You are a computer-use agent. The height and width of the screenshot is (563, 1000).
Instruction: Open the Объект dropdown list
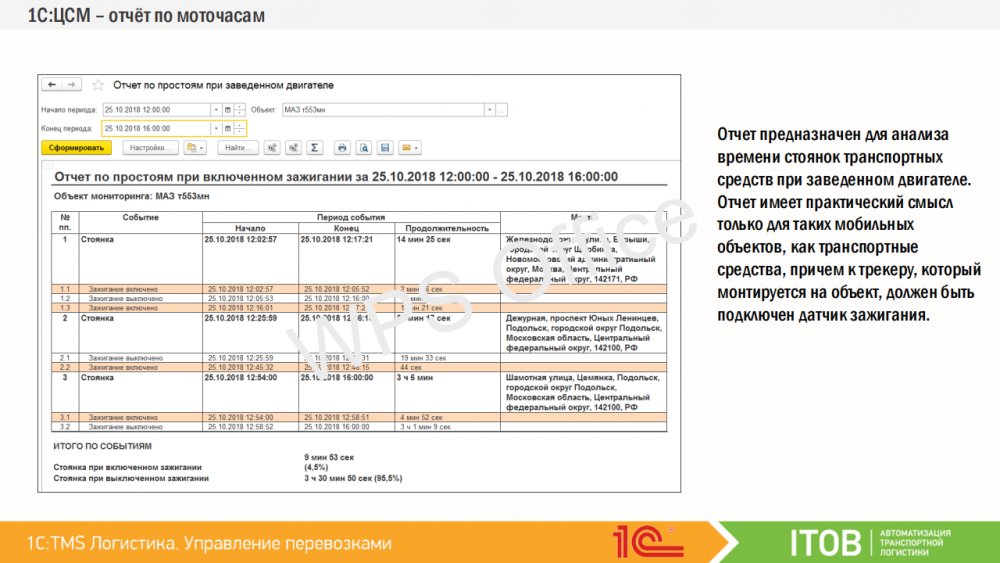coord(489,110)
